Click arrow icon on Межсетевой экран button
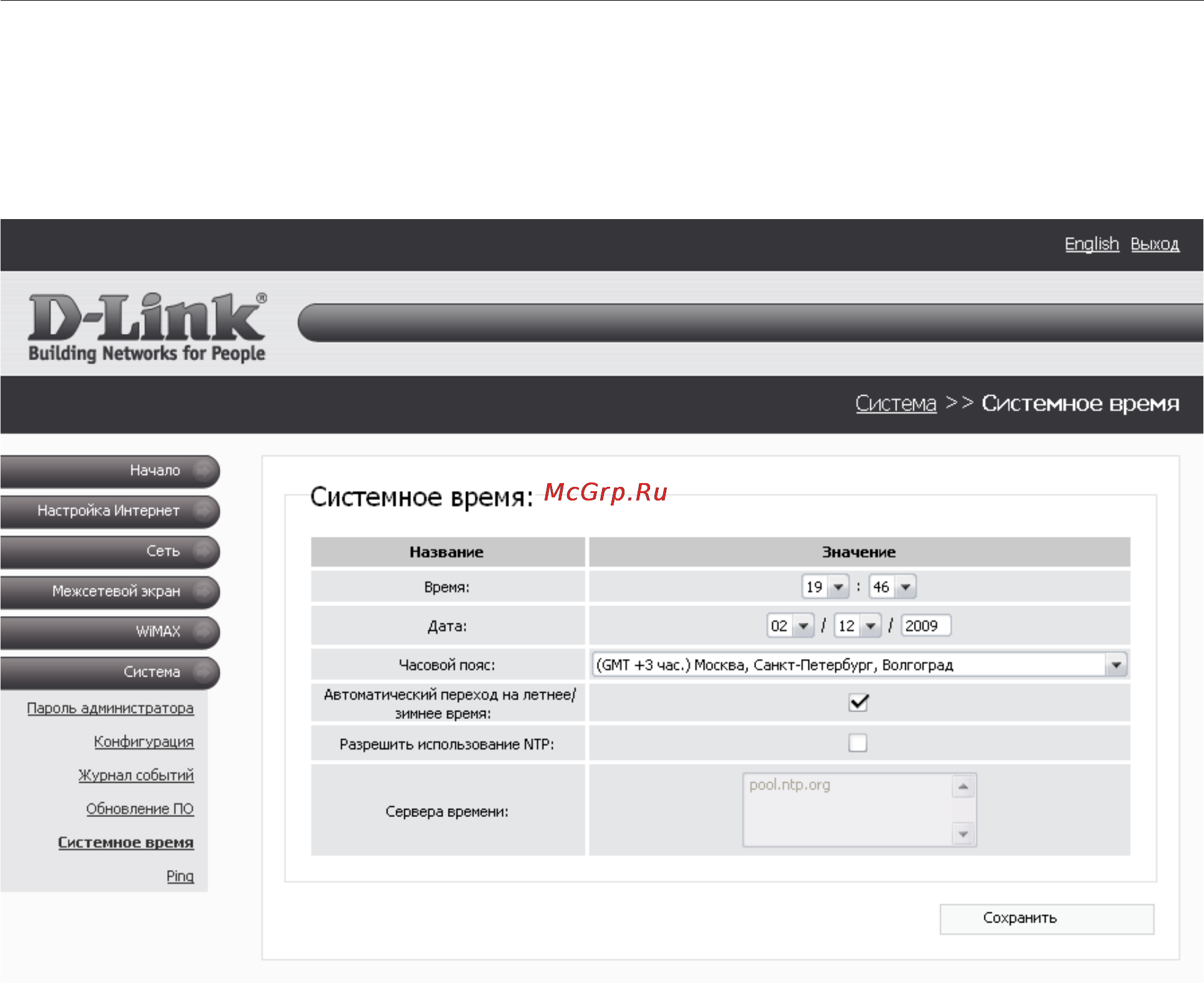 click(x=202, y=591)
